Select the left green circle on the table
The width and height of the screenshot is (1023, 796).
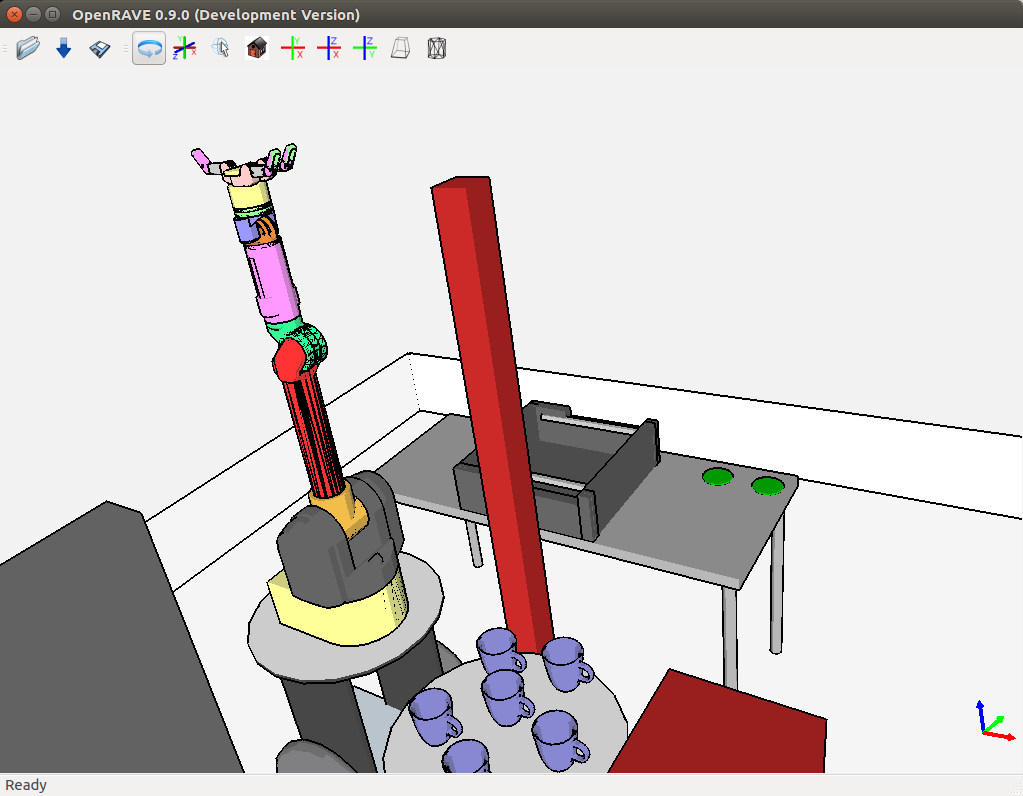coord(717,477)
